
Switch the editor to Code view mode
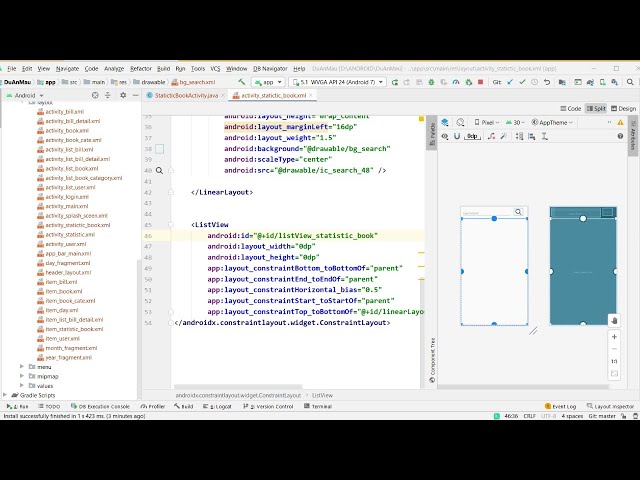571,108
